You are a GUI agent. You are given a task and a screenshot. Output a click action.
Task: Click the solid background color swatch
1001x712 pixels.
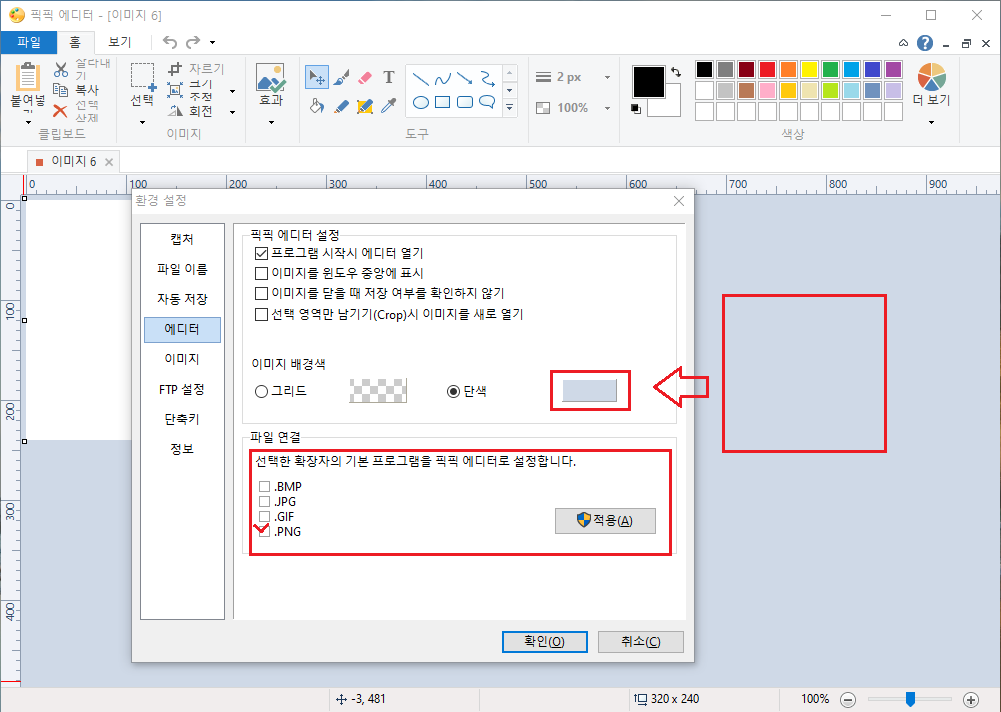589,390
